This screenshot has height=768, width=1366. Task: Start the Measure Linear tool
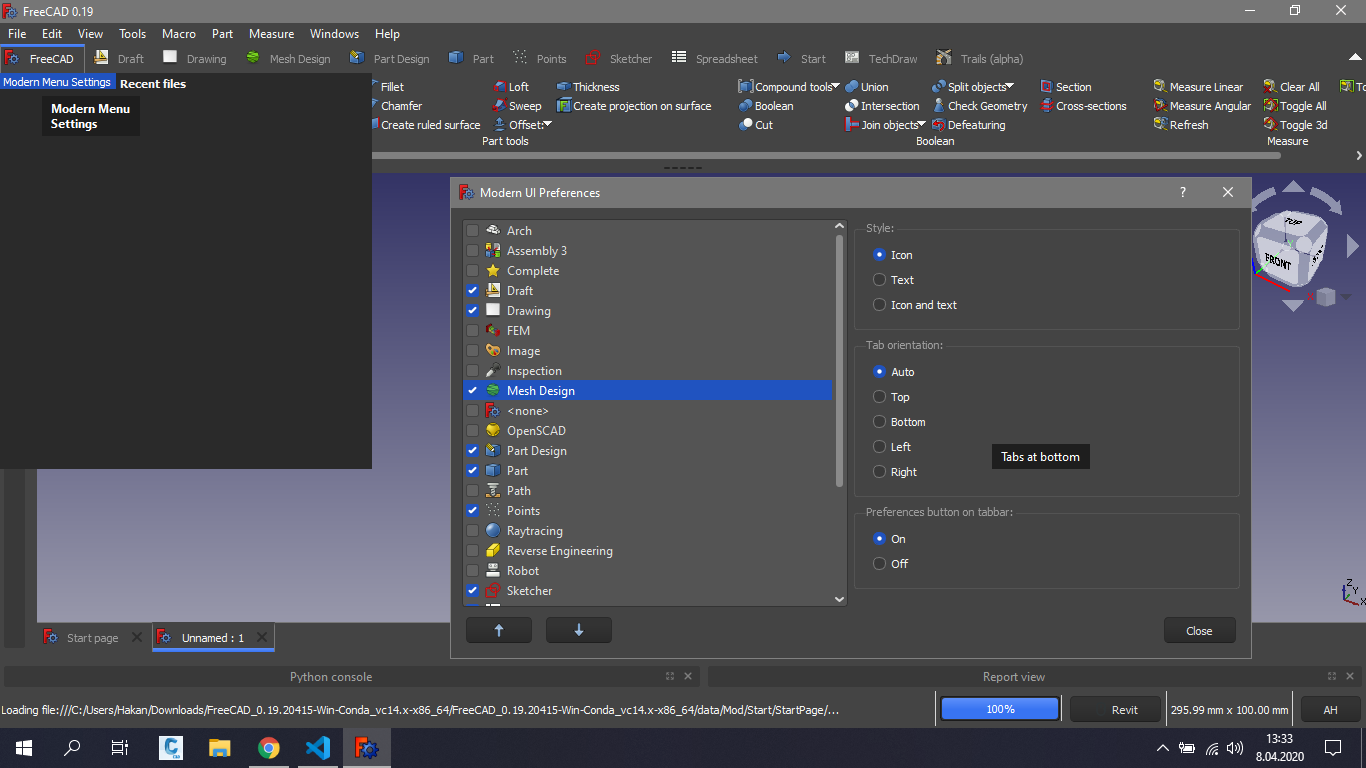point(1198,87)
